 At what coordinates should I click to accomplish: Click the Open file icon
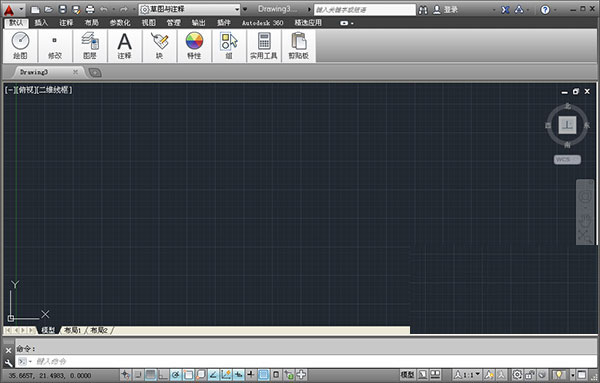(49, 10)
